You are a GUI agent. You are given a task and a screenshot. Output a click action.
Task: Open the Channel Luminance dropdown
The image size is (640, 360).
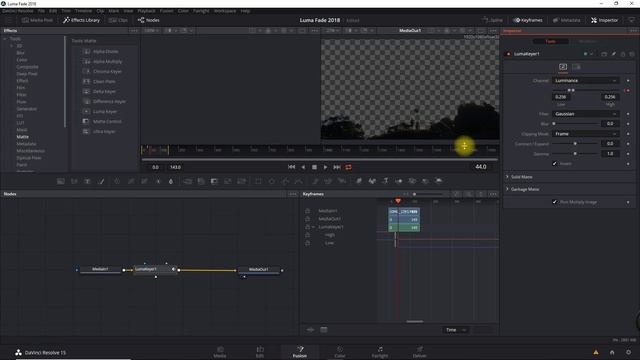(x=586, y=81)
